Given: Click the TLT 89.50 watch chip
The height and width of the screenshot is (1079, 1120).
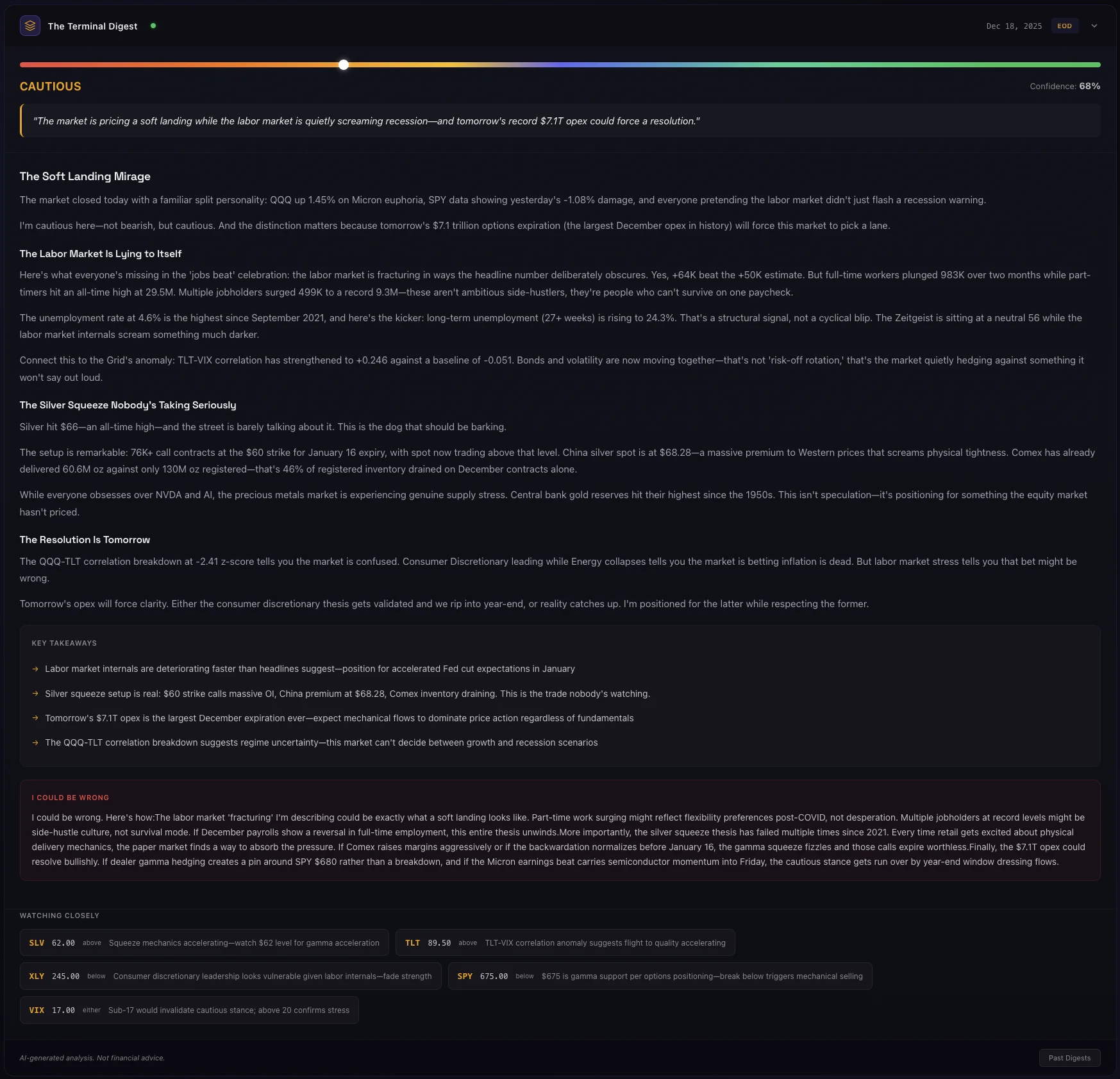Looking at the screenshot, I should click(x=564, y=942).
